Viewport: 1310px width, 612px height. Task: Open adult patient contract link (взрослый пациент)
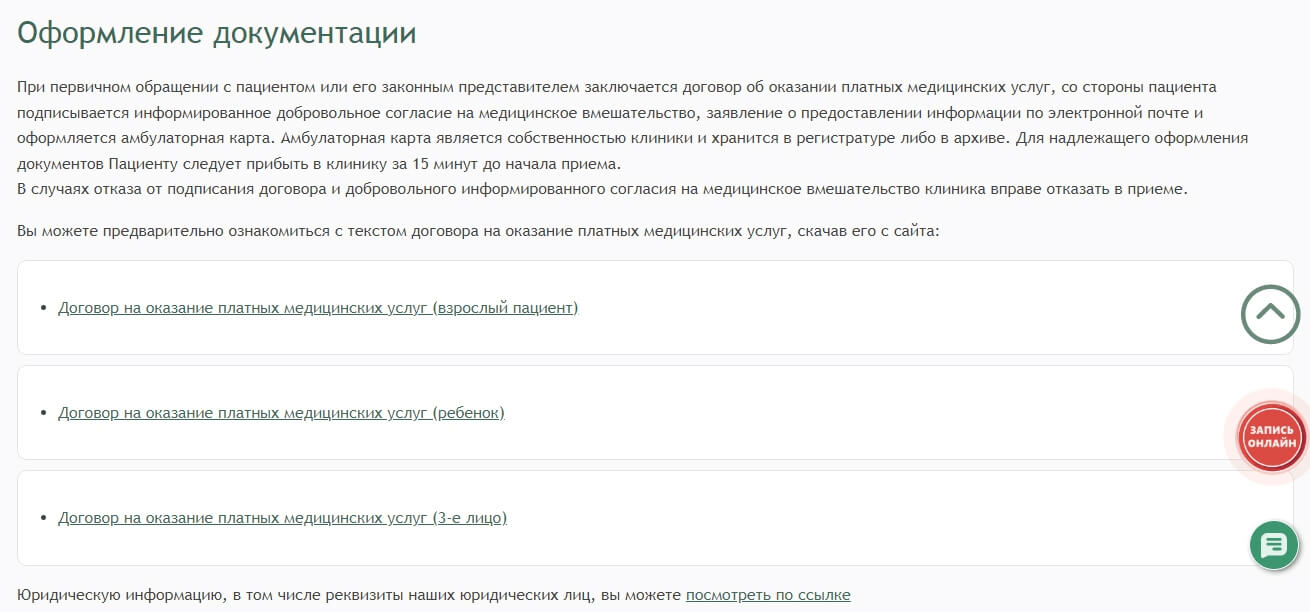click(318, 308)
